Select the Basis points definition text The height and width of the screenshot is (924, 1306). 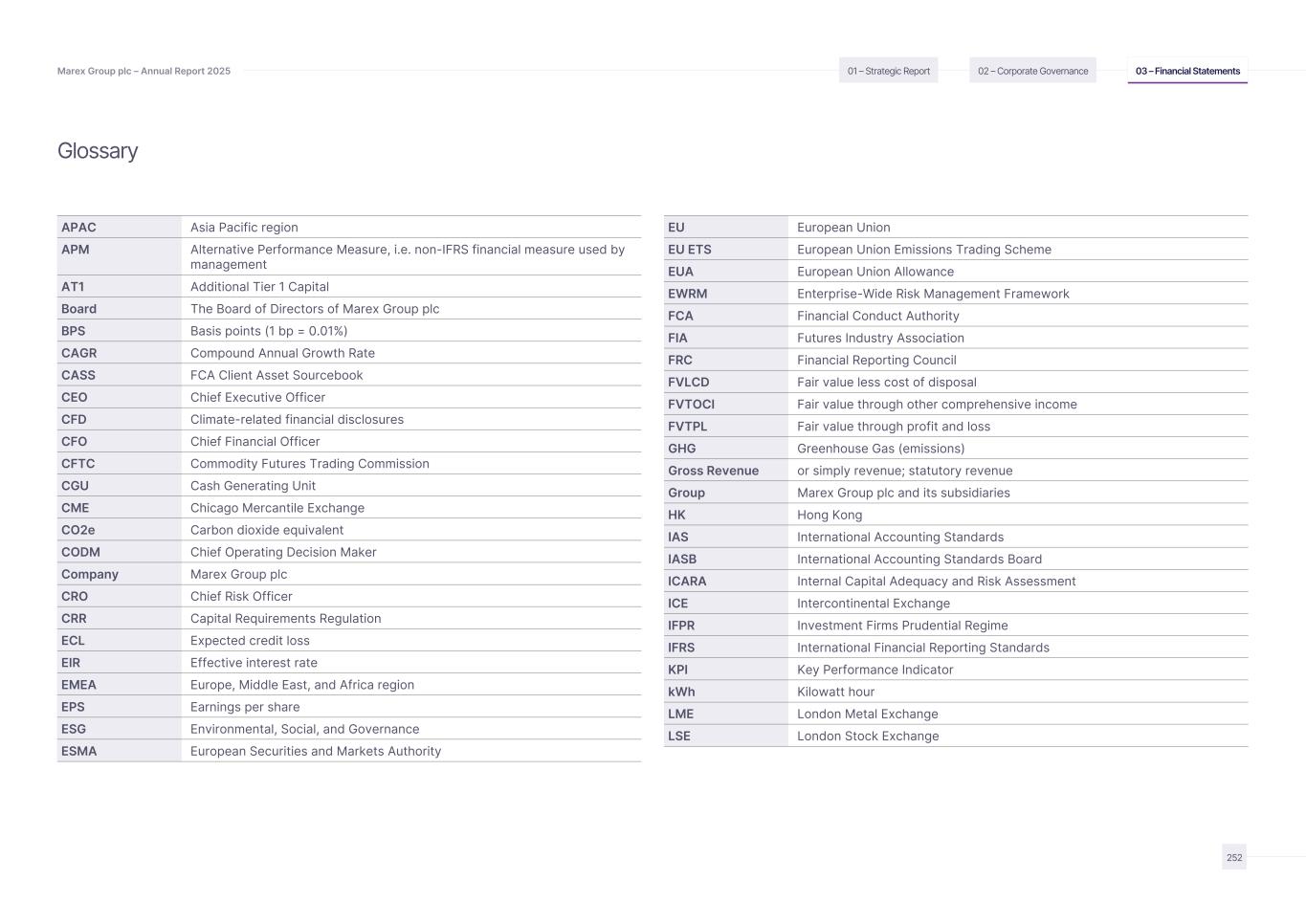click(269, 331)
